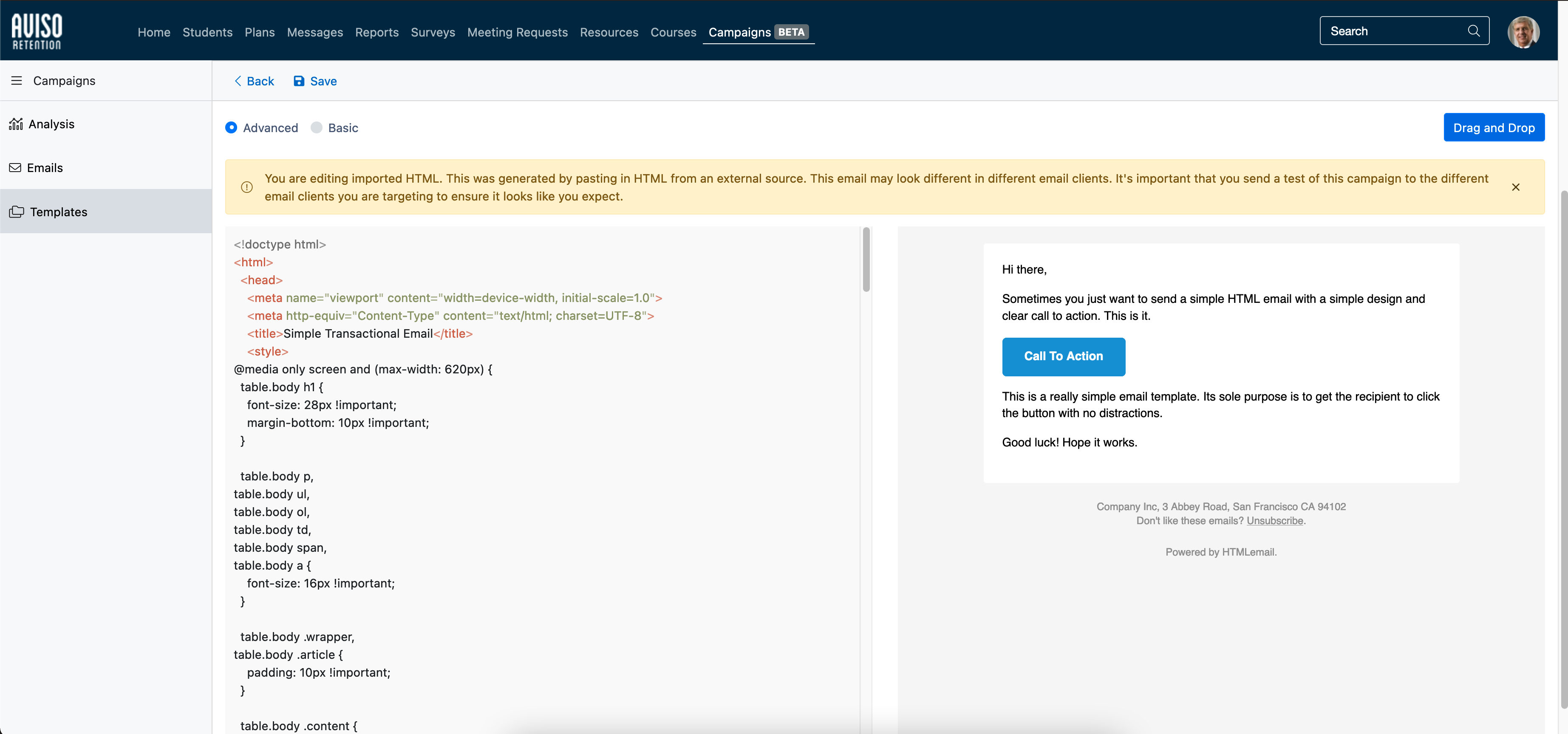Click the meta viewport code line
The image size is (1568, 734).
(455, 298)
